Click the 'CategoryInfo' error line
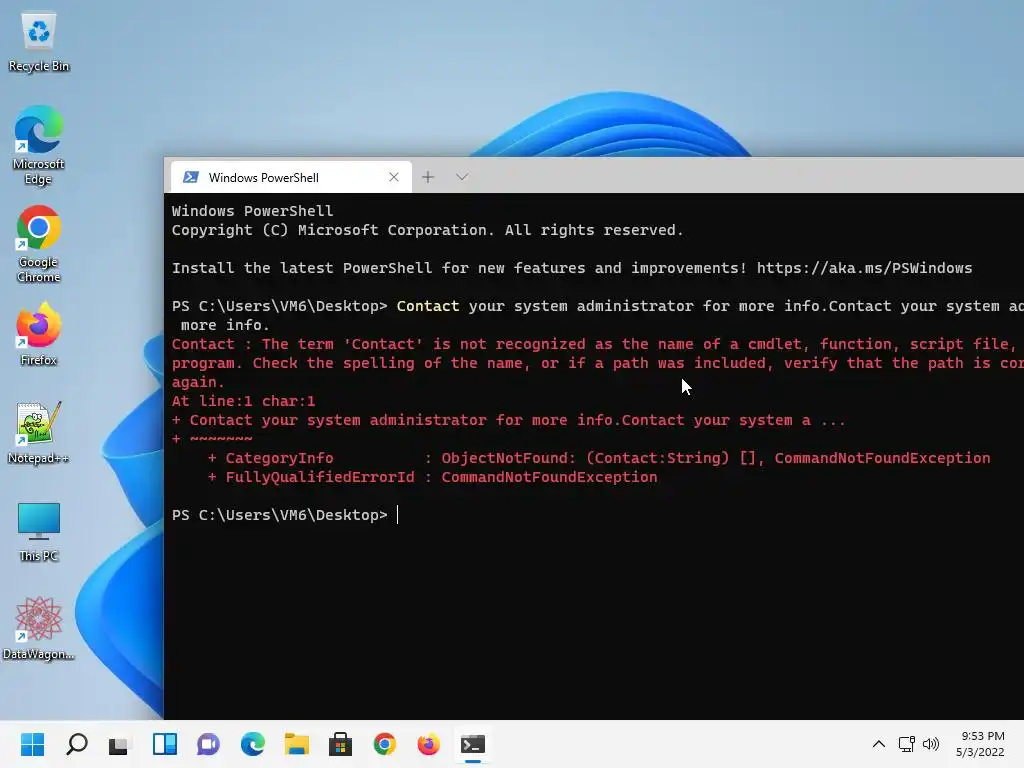1024x768 pixels. 599,458
